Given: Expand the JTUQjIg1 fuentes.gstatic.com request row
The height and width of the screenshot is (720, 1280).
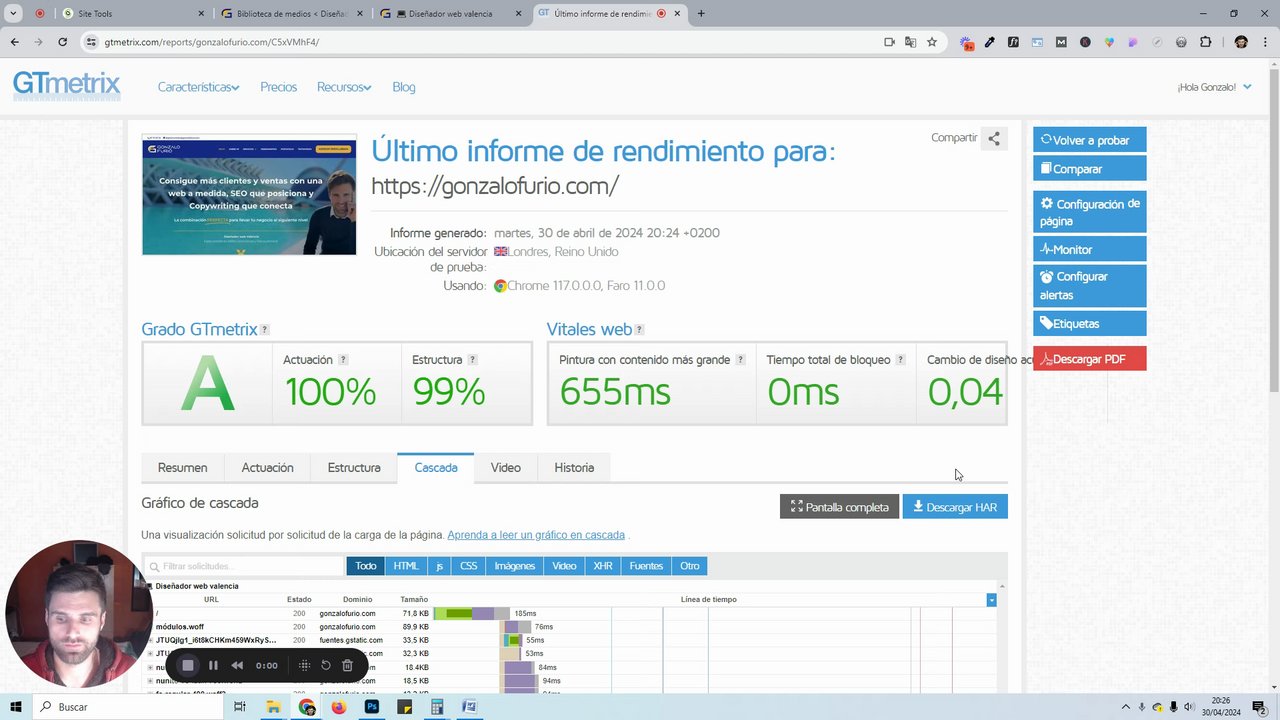Looking at the screenshot, I should (150, 640).
